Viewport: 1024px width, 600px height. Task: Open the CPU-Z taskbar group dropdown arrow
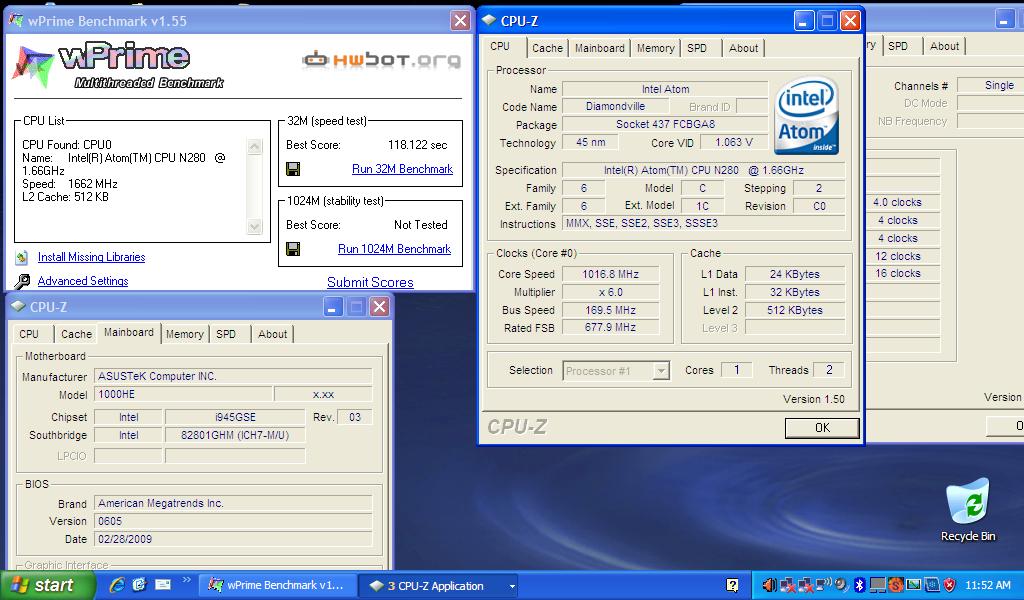point(512,586)
